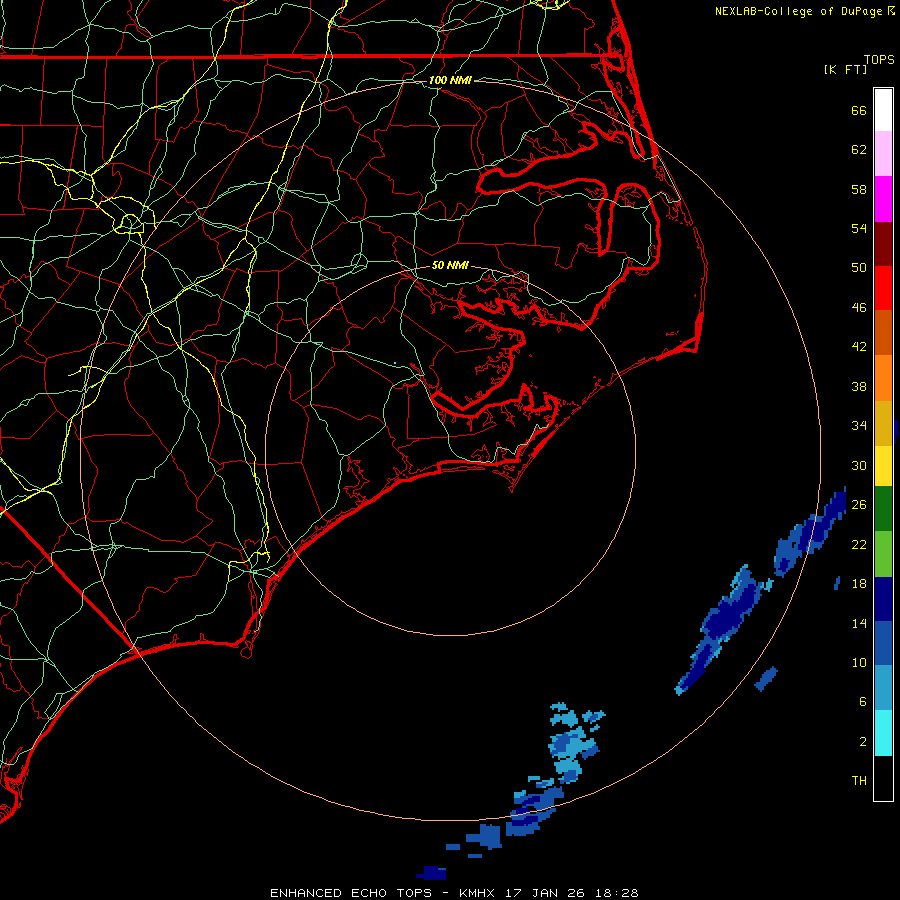Click the '66' legend value
The image size is (900, 900).
coord(859,110)
